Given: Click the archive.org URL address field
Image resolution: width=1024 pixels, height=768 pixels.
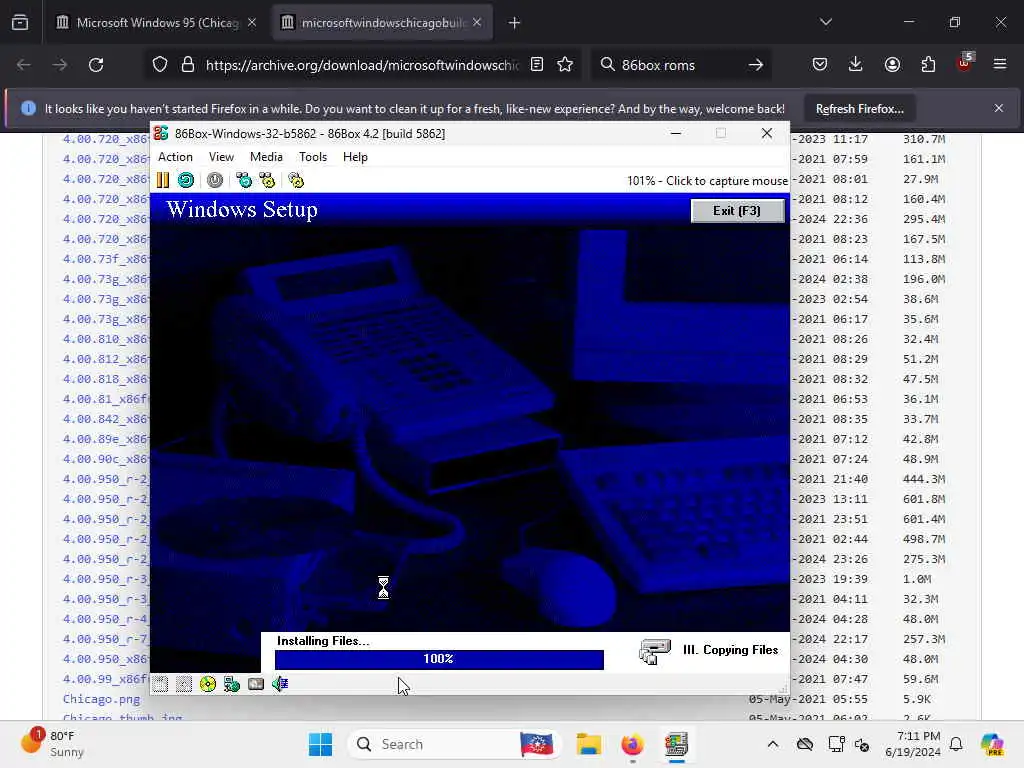Looking at the screenshot, I should pos(362,65).
